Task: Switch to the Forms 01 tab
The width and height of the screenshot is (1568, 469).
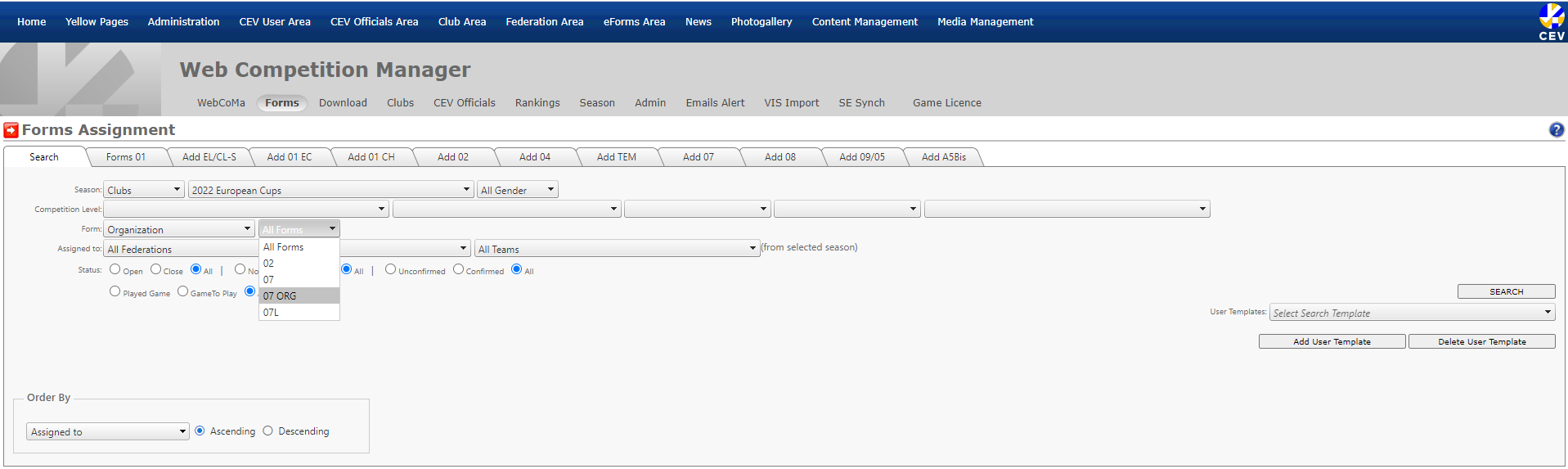Action: tap(126, 157)
